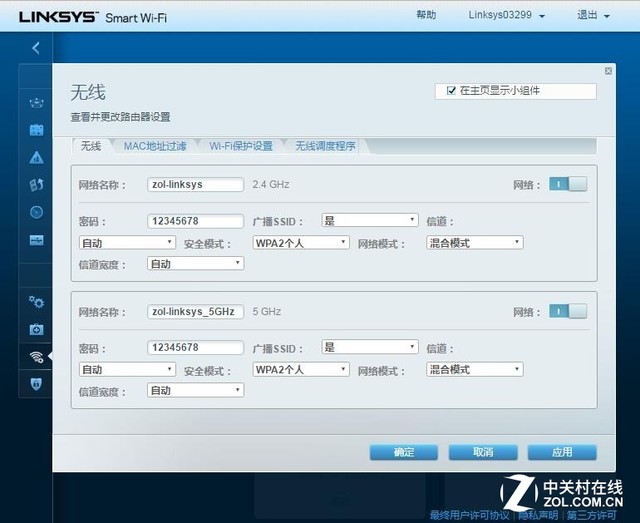Open 5 GHz 网络模式 dropdown
The image size is (640, 523).
pyautogui.click(x=475, y=369)
